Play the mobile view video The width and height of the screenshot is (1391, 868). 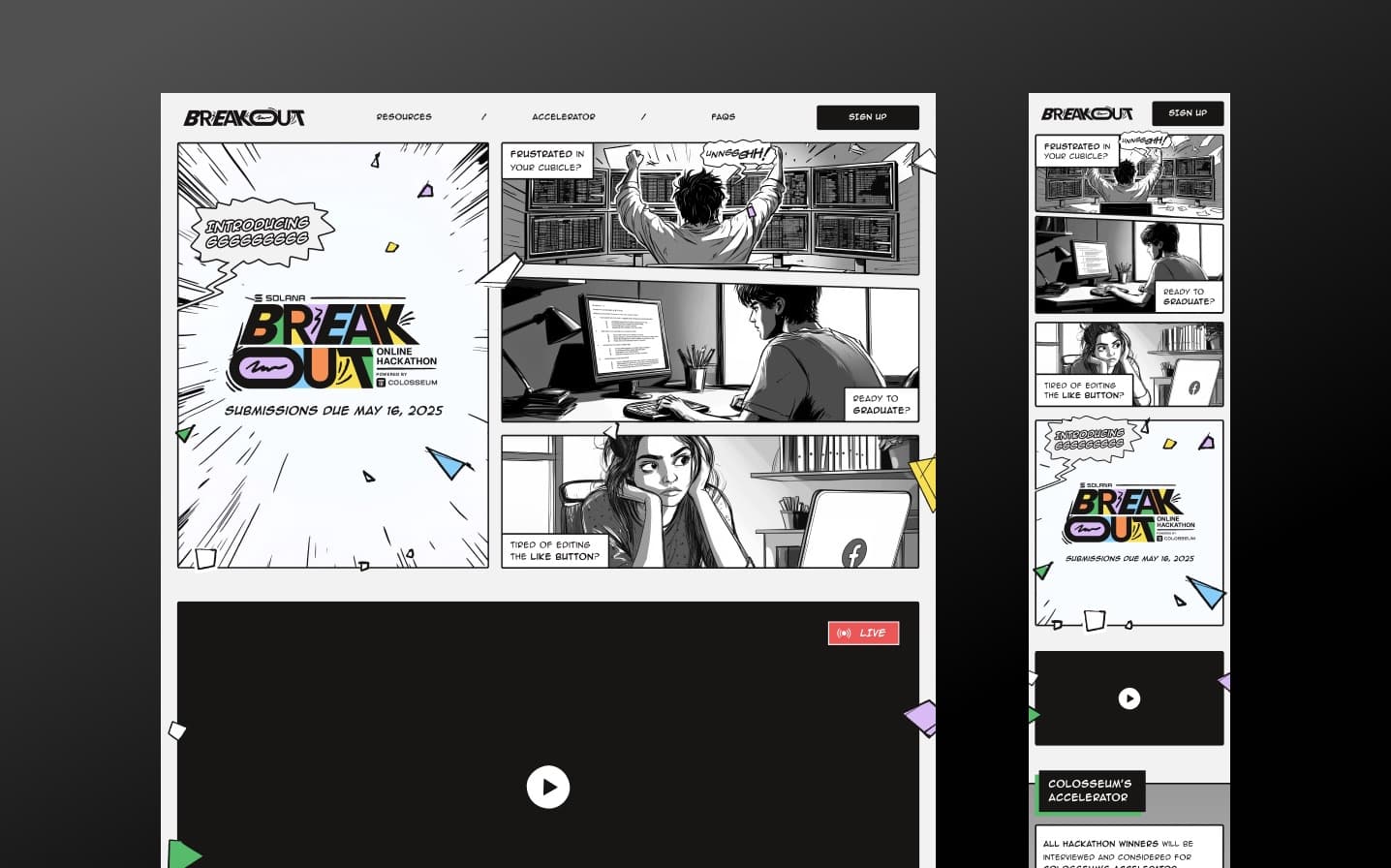[1129, 698]
